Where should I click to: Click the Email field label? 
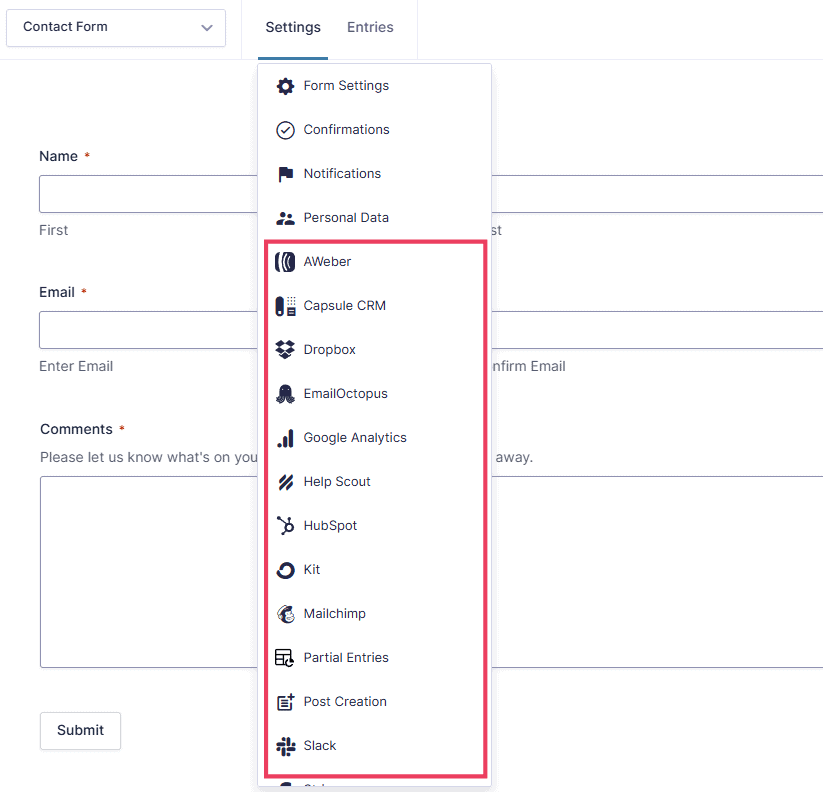tap(57, 292)
